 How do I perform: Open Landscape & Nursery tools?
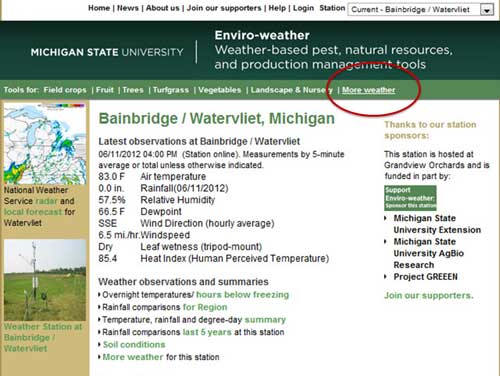[292, 90]
